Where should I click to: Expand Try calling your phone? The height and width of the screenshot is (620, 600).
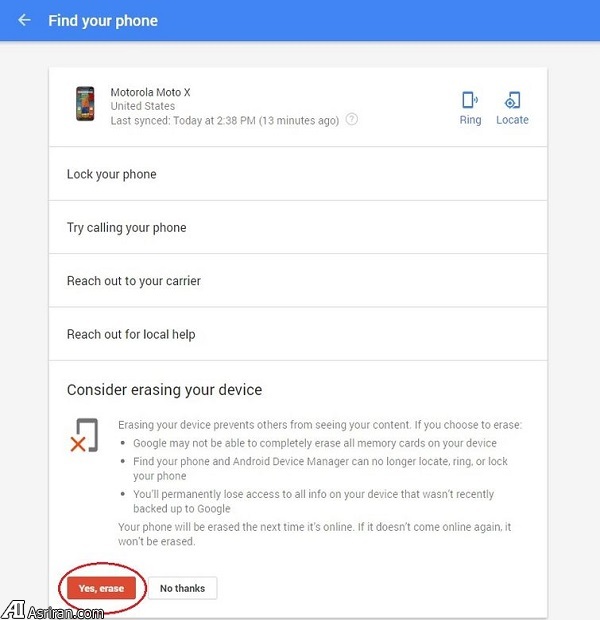coord(298,227)
